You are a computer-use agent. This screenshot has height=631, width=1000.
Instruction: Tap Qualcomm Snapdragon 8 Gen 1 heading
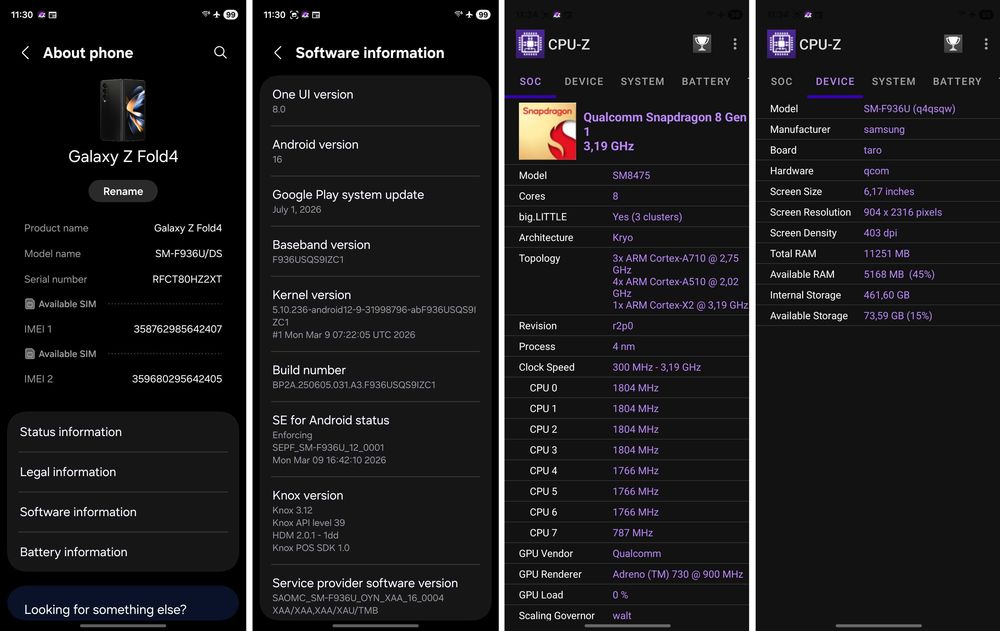click(665, 124)
